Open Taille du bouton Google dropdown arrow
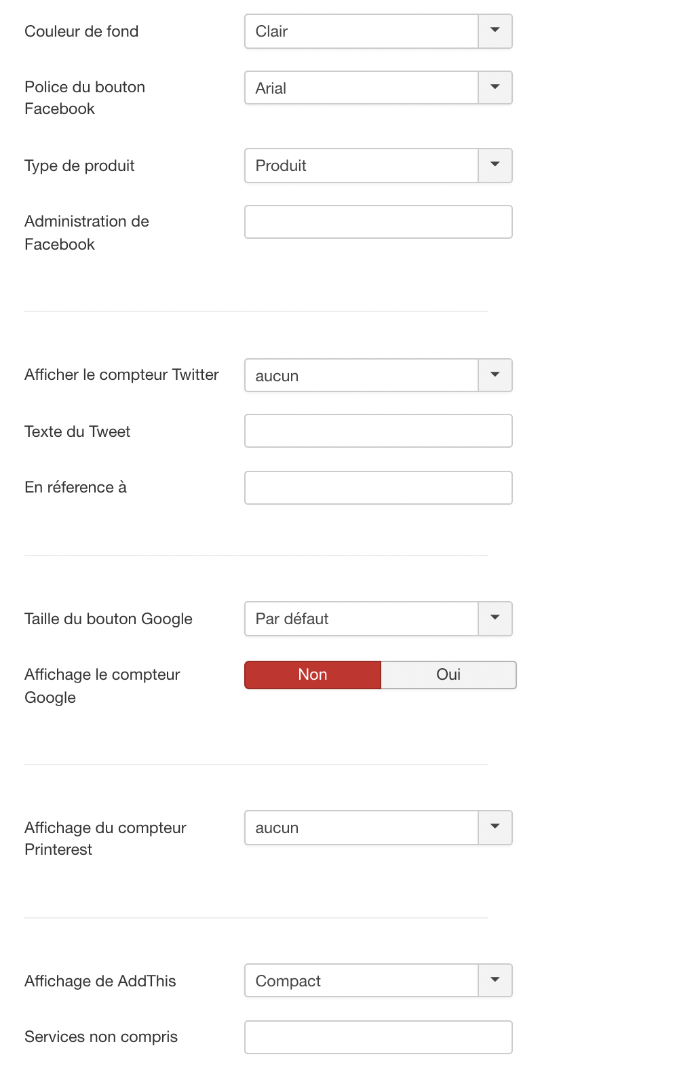This screenshot has height=1080, width=687. pyautogui.click(x=495, y=619)
